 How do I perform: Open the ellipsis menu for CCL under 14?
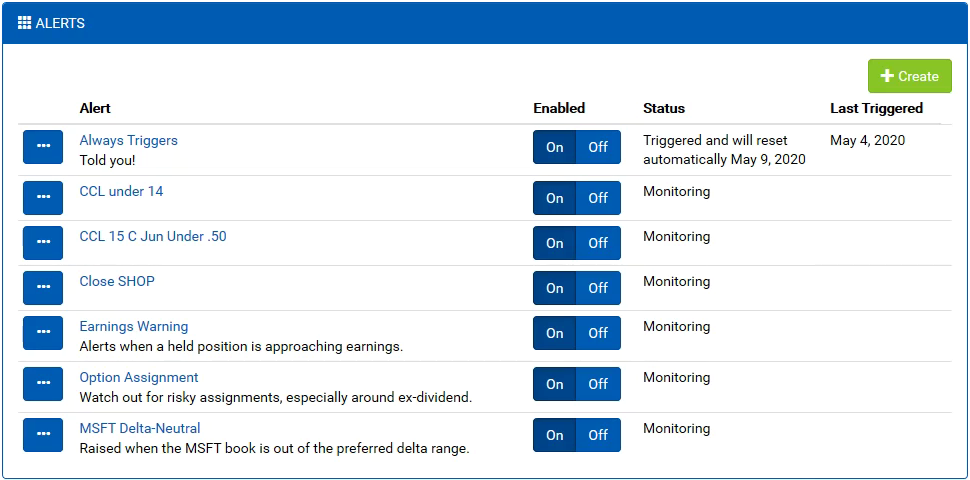click(x=43, y=197)
